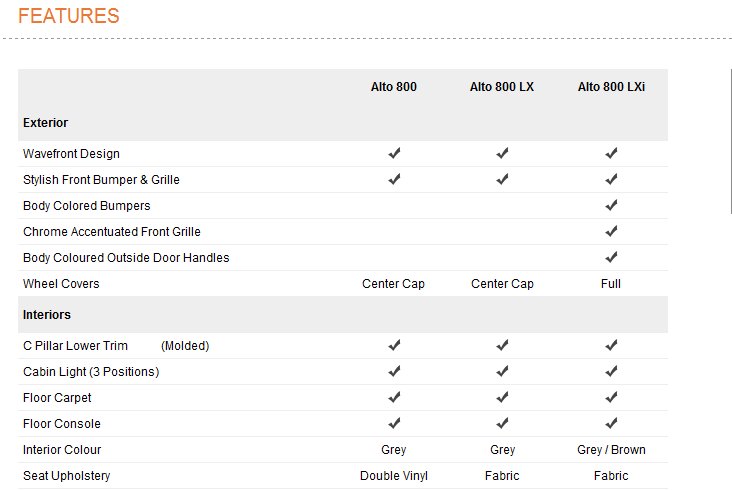Click Double Vinyl upholstery value

point(394,476)
